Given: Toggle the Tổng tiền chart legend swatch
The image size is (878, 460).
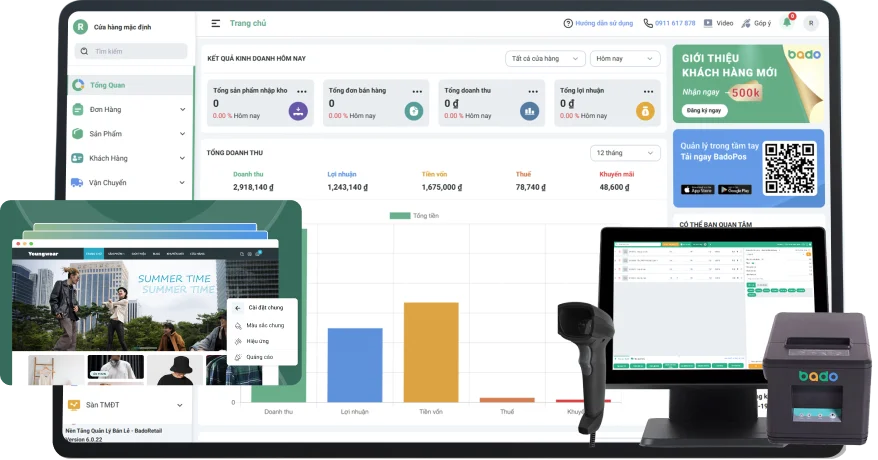Looking at the screenshot, I should (x=400, y=215).
